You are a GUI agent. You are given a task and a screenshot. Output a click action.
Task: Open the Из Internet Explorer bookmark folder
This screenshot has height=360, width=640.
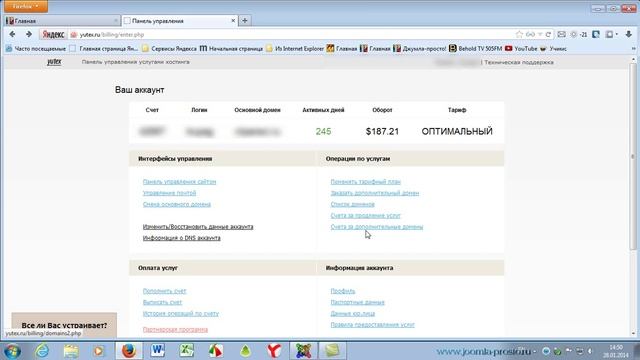pyautogui.click(x=295, y=49)
